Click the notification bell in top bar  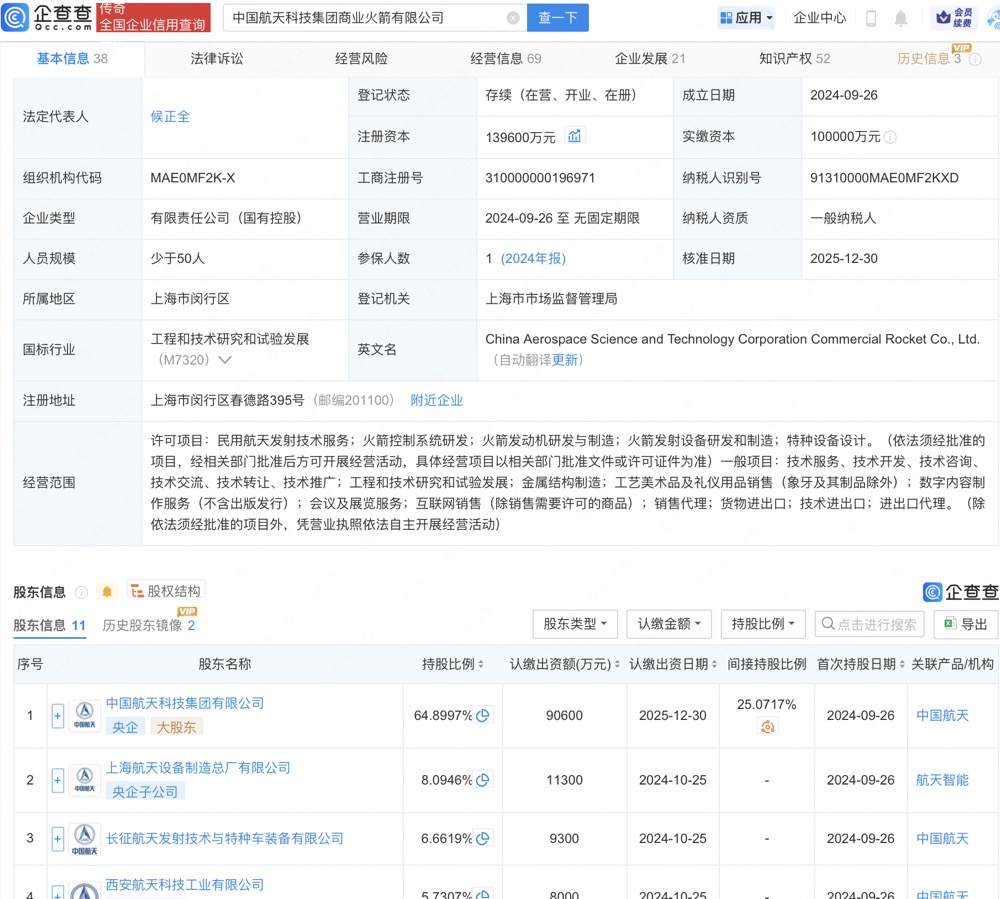coord(901,18)
